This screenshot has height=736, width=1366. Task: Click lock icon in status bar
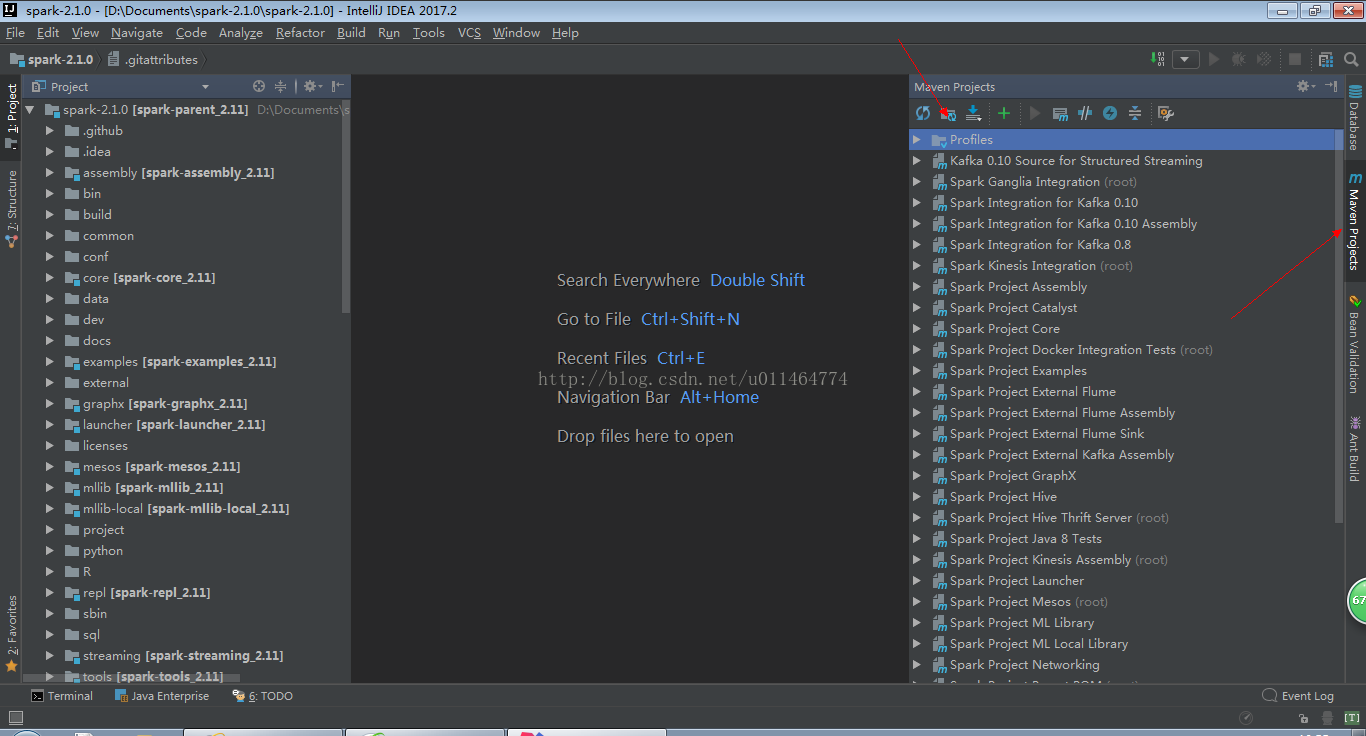click(x=1303, y=718)
